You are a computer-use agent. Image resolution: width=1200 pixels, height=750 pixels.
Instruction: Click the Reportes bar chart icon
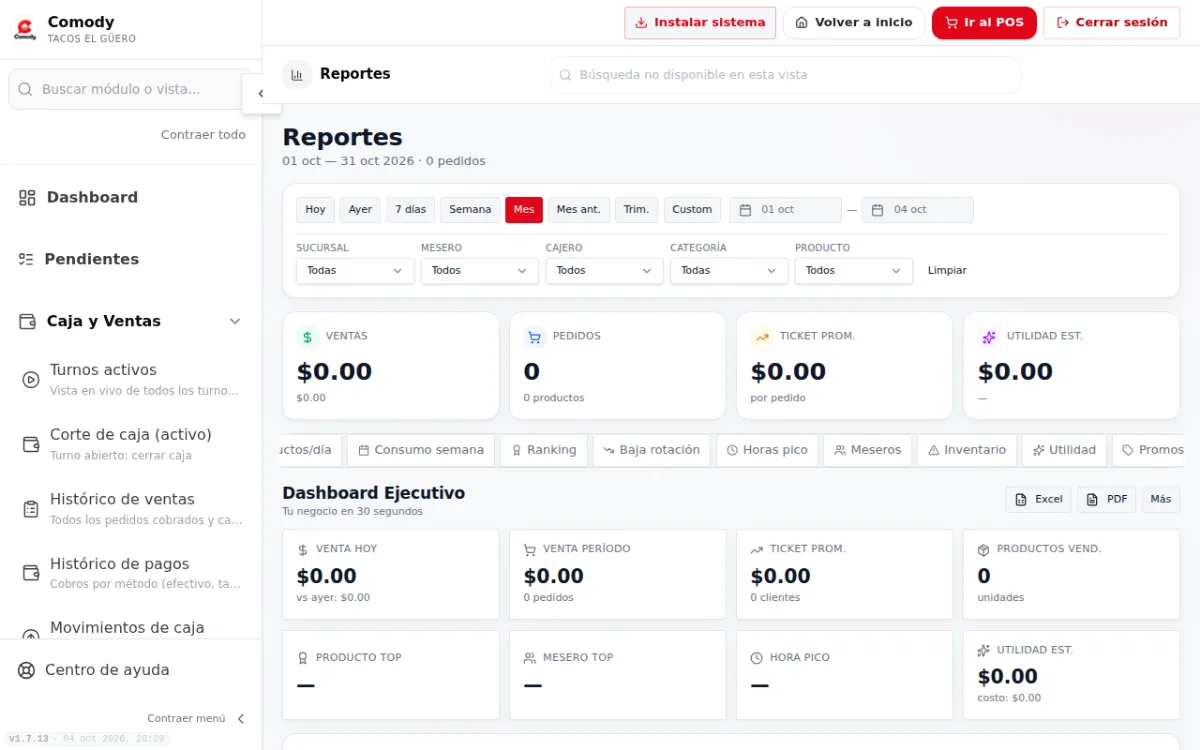(x=297, y=74)
